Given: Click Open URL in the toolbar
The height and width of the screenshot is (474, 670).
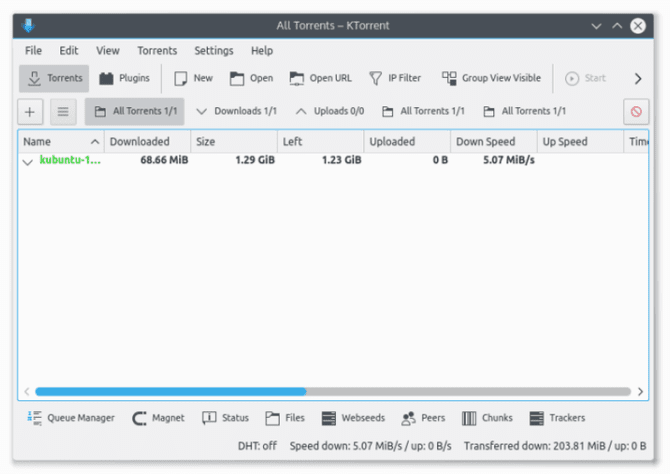Looking at the screenshot, I should [320, 79].
